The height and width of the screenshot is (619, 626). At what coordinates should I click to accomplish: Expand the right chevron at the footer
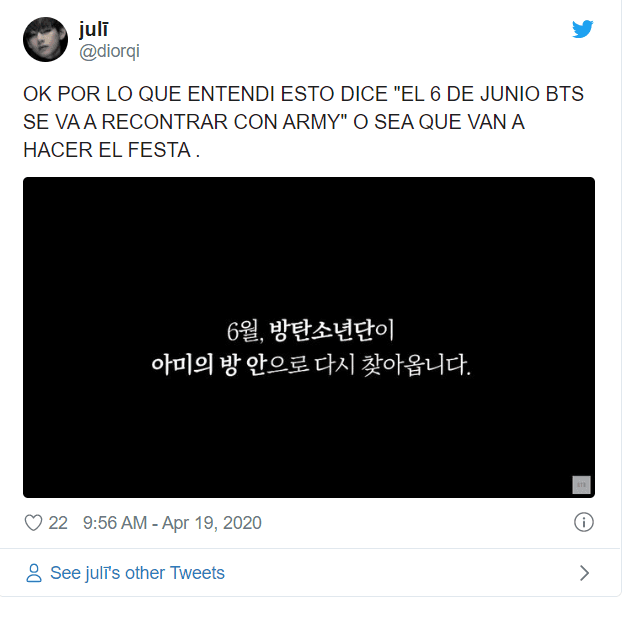pyautogui.click(x=584, y=573)
